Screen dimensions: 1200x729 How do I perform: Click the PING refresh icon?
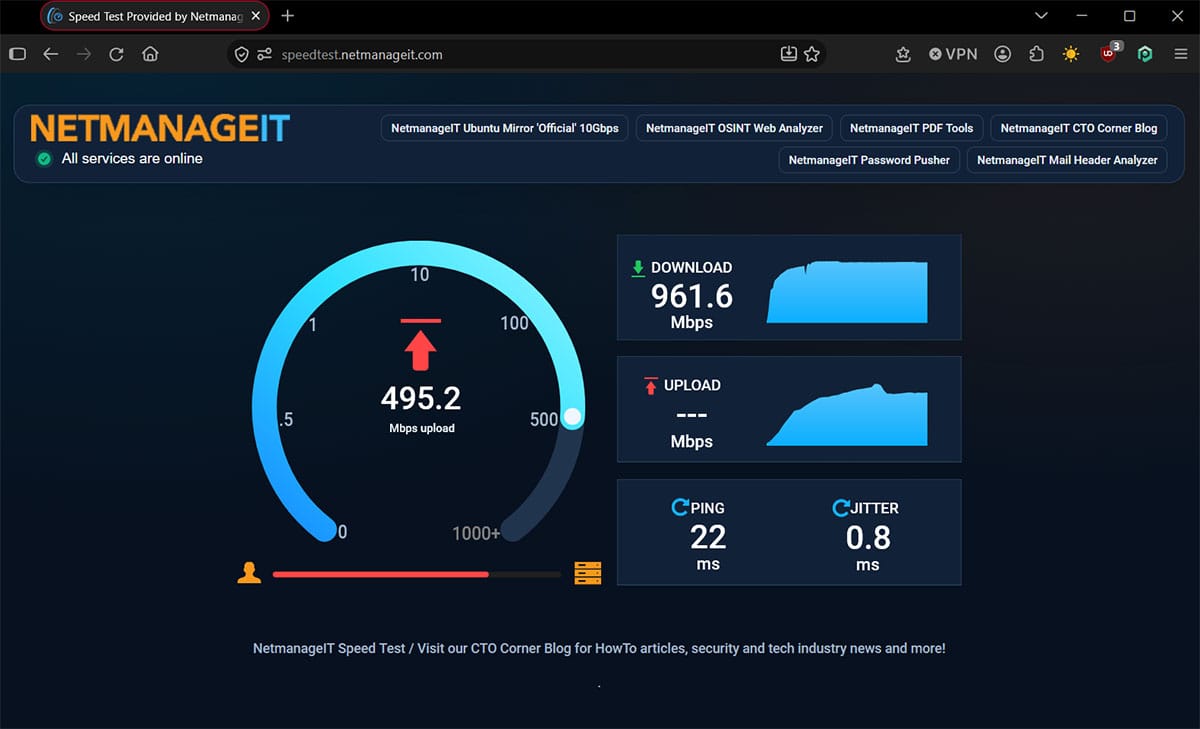click(x=680, y=508)
